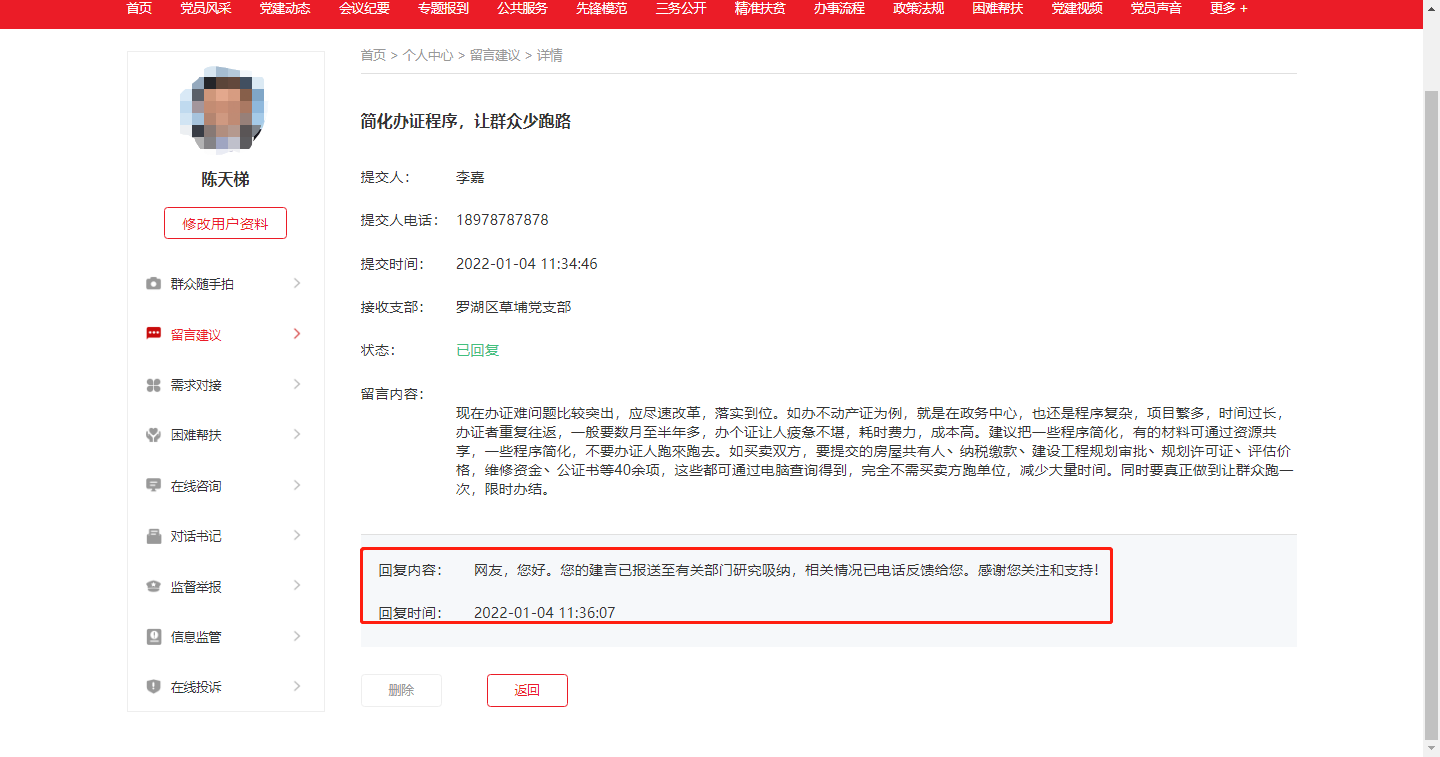Expand the 在线投诉 chevron arrow

tap(297, 686)
